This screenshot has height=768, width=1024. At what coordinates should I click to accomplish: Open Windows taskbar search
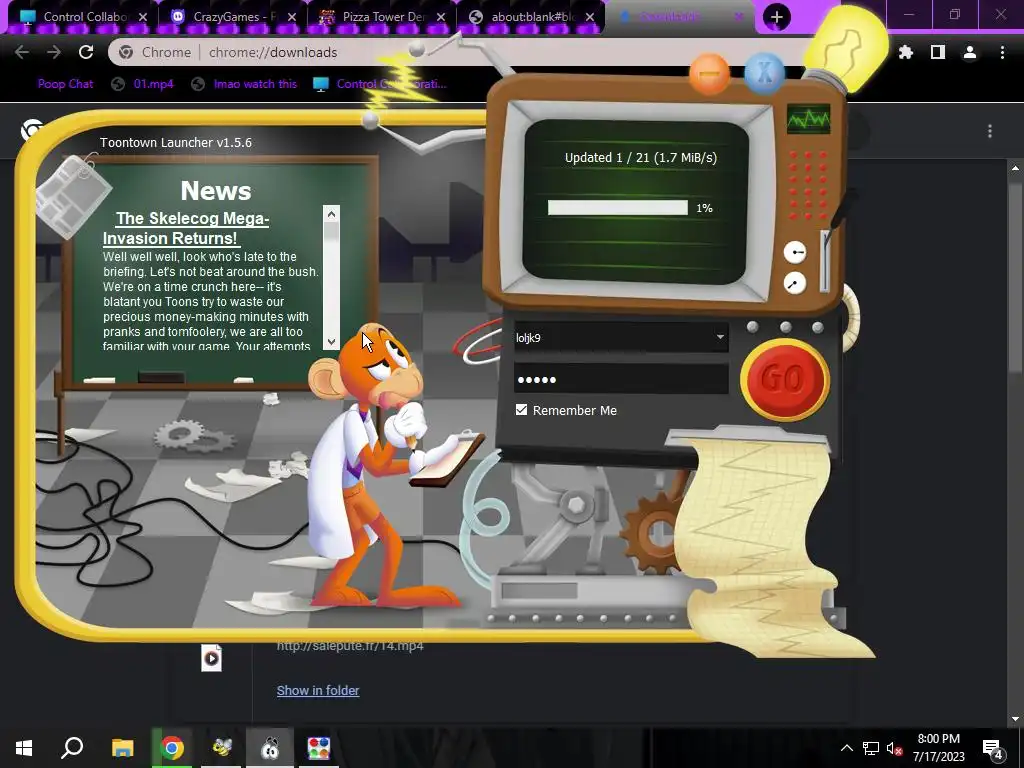point(72,748)
